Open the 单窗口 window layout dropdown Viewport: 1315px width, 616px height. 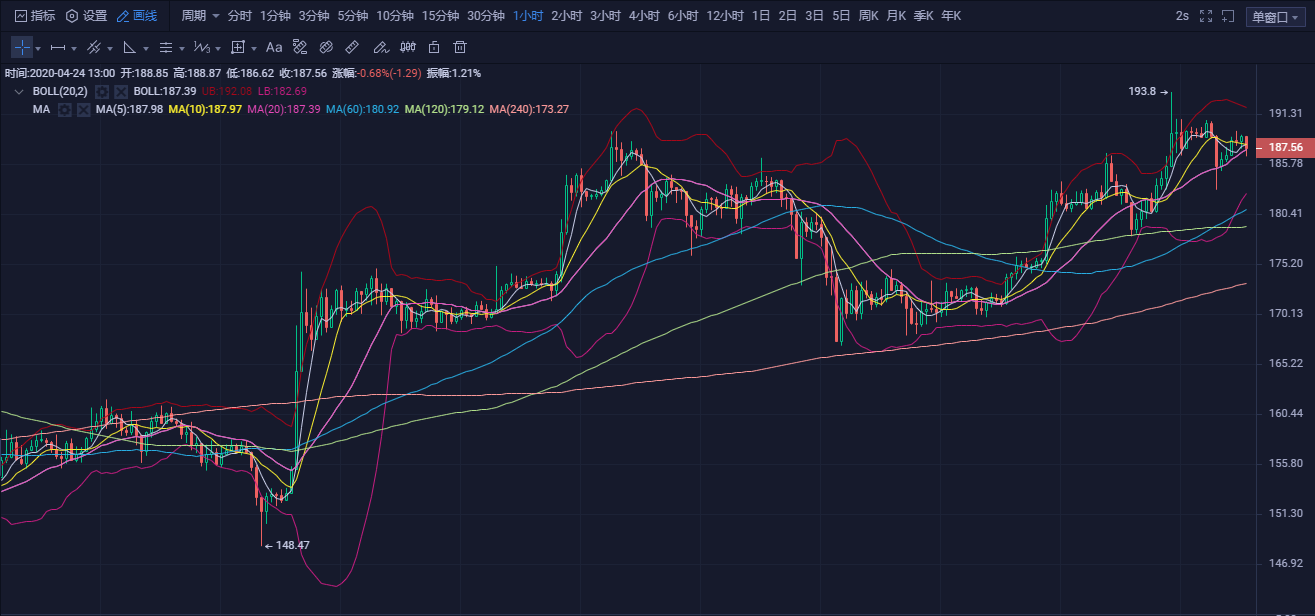click(x=1276, y=17)
